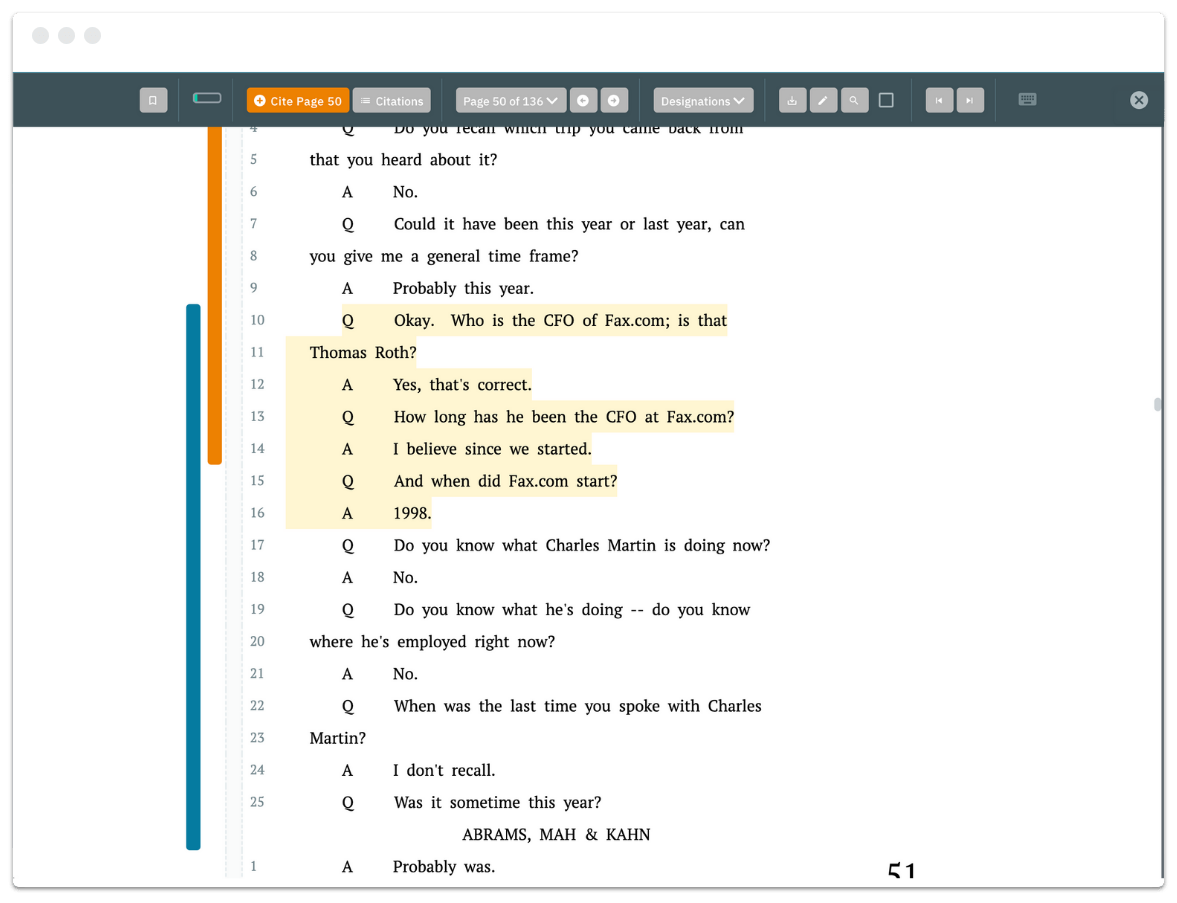Jump to next designation with the skip-forward icon

[969, 100]
